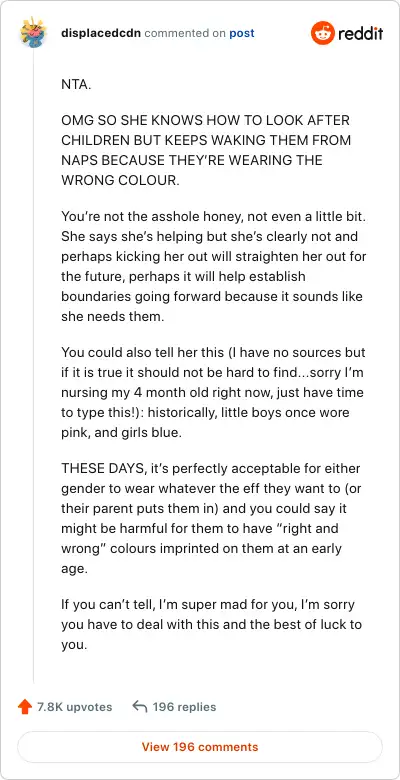Click the 'commented on' header text
Image resolution: width=400 pixels, height=780 pixels.
[x=185, y=33]
